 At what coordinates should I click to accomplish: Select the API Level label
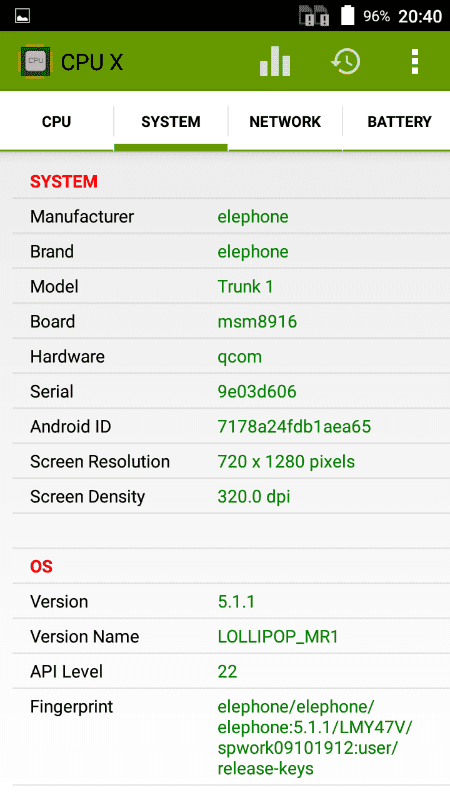66,671
